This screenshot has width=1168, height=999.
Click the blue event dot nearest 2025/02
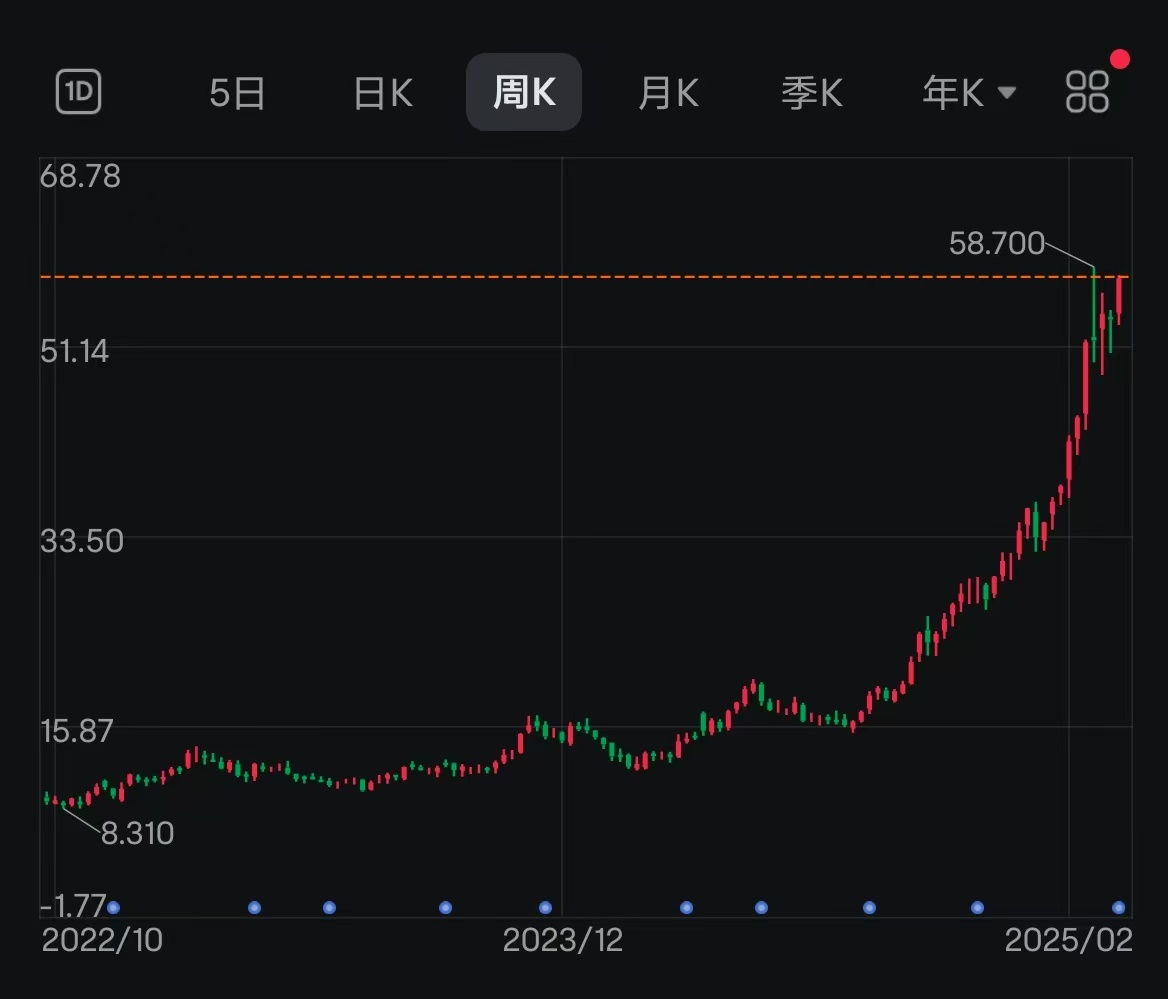coord(1118,907)
